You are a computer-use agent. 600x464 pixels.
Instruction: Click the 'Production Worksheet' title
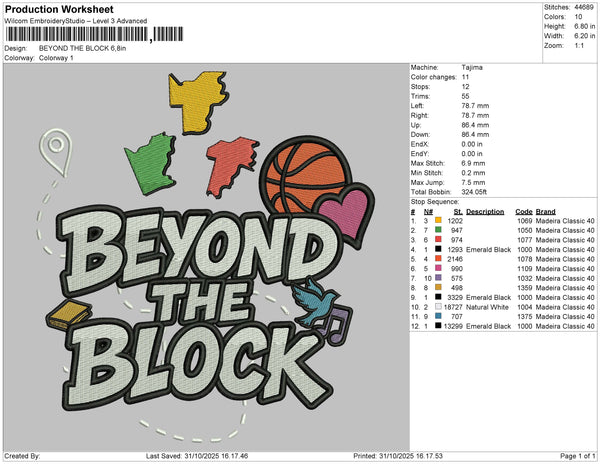[59, 9]
